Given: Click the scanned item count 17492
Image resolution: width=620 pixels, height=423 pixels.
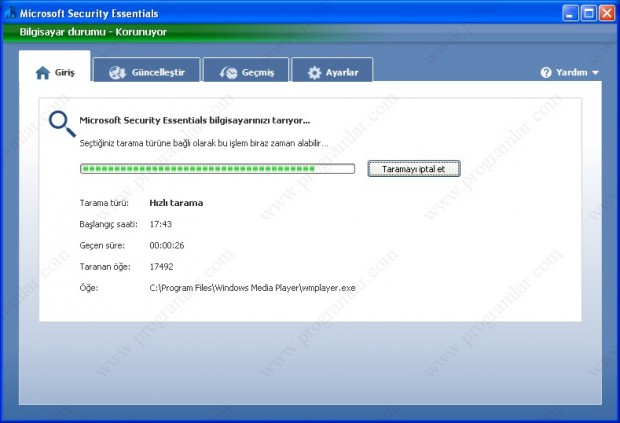Looking at the screenshot, I should 161,267.
